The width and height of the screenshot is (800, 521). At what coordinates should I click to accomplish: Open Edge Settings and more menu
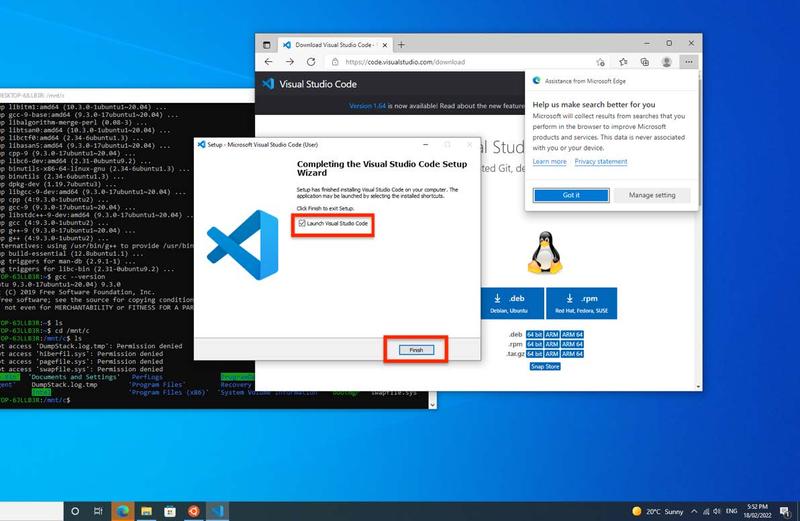tap(689, 62)
